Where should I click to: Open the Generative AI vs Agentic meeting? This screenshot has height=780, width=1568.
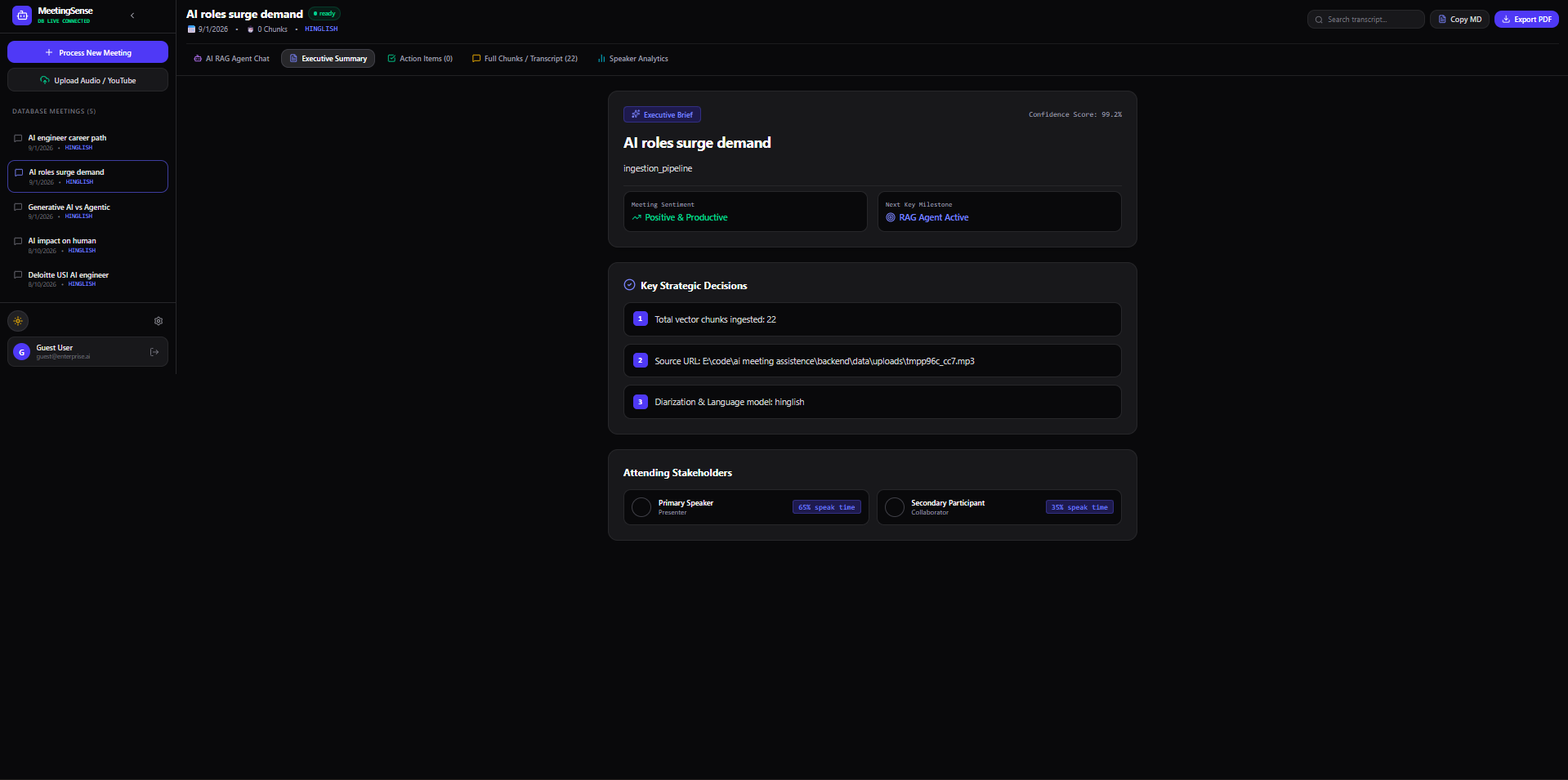point(87,211)
